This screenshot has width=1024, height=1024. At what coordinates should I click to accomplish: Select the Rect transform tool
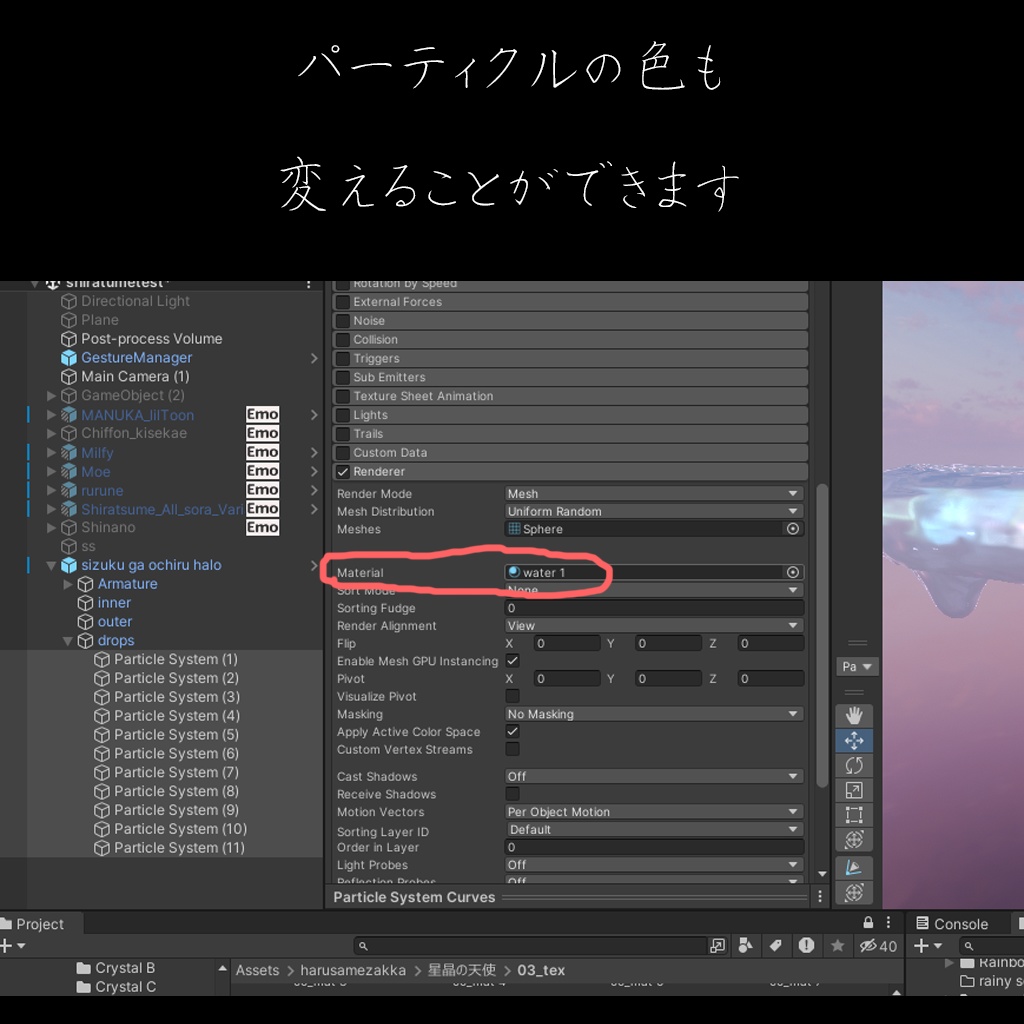coord(855,815)
